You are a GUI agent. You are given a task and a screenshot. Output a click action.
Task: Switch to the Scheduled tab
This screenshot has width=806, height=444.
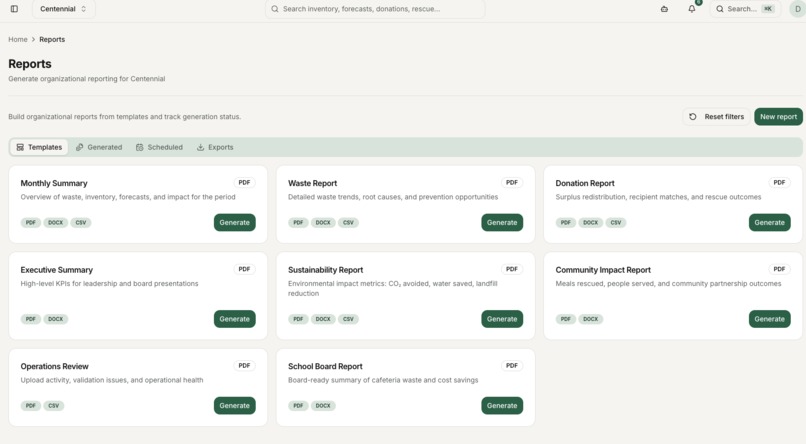point(159,147)
